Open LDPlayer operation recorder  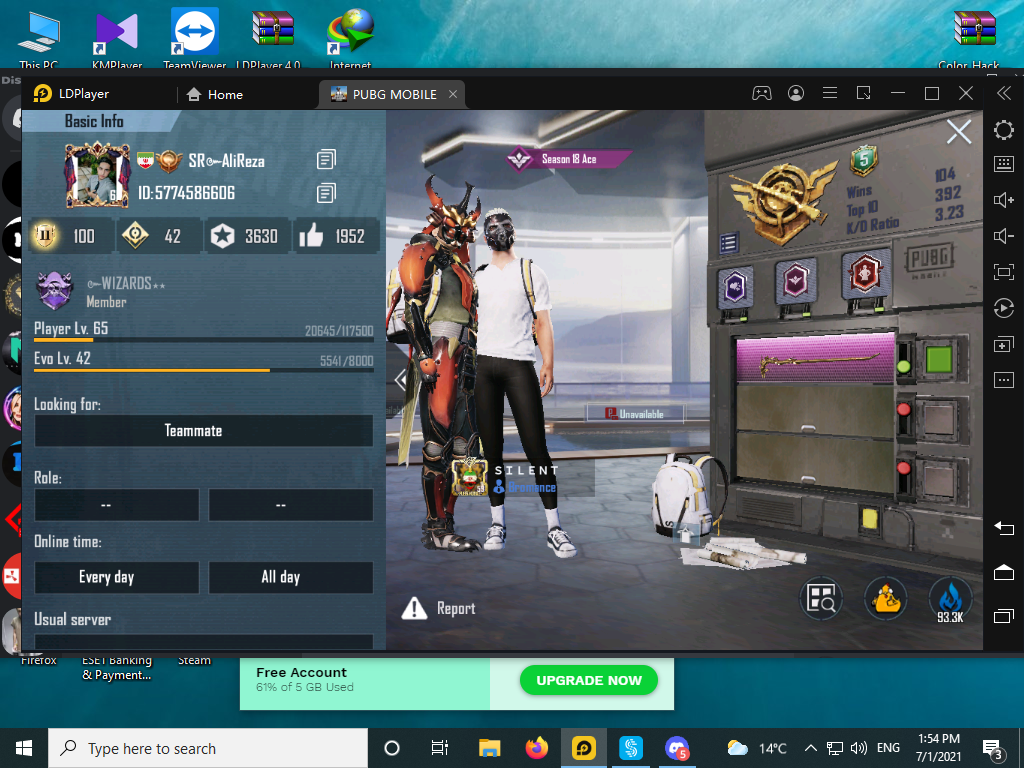[1004, 308]
